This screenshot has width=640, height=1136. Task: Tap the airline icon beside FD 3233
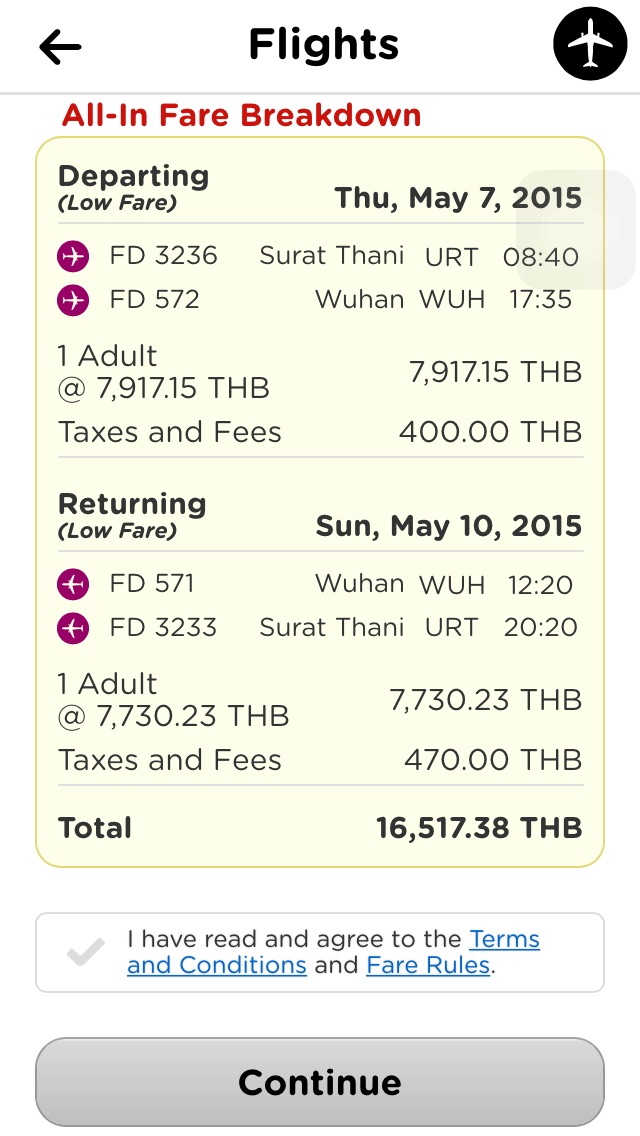(x=73, y=627)
